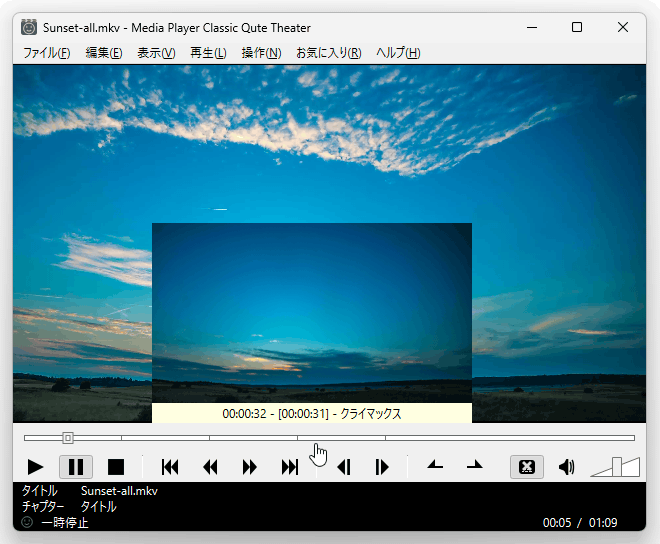Screen dimensions: 660x544
Task: Click the seek bar position handle
Action: [68, 438]
